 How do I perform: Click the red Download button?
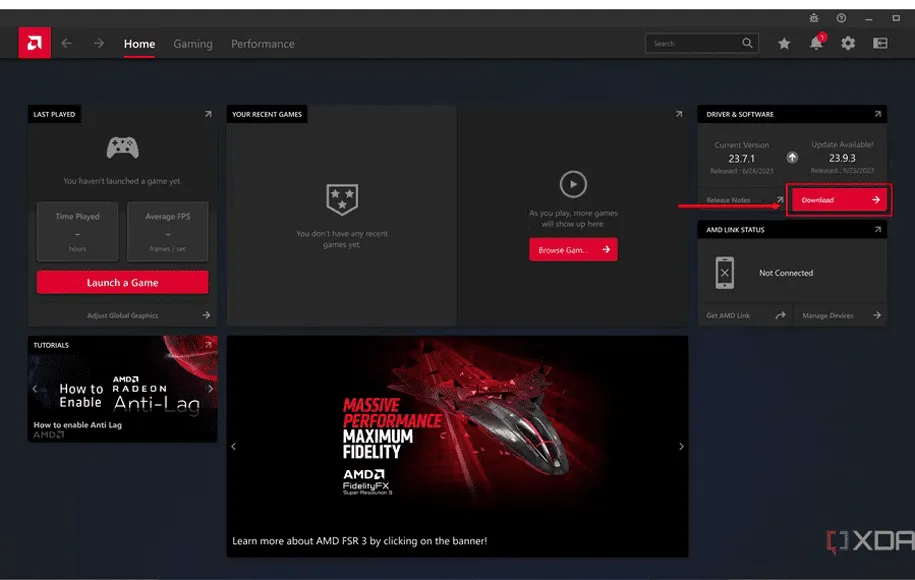pyautogui.click(x=840, y=200)
